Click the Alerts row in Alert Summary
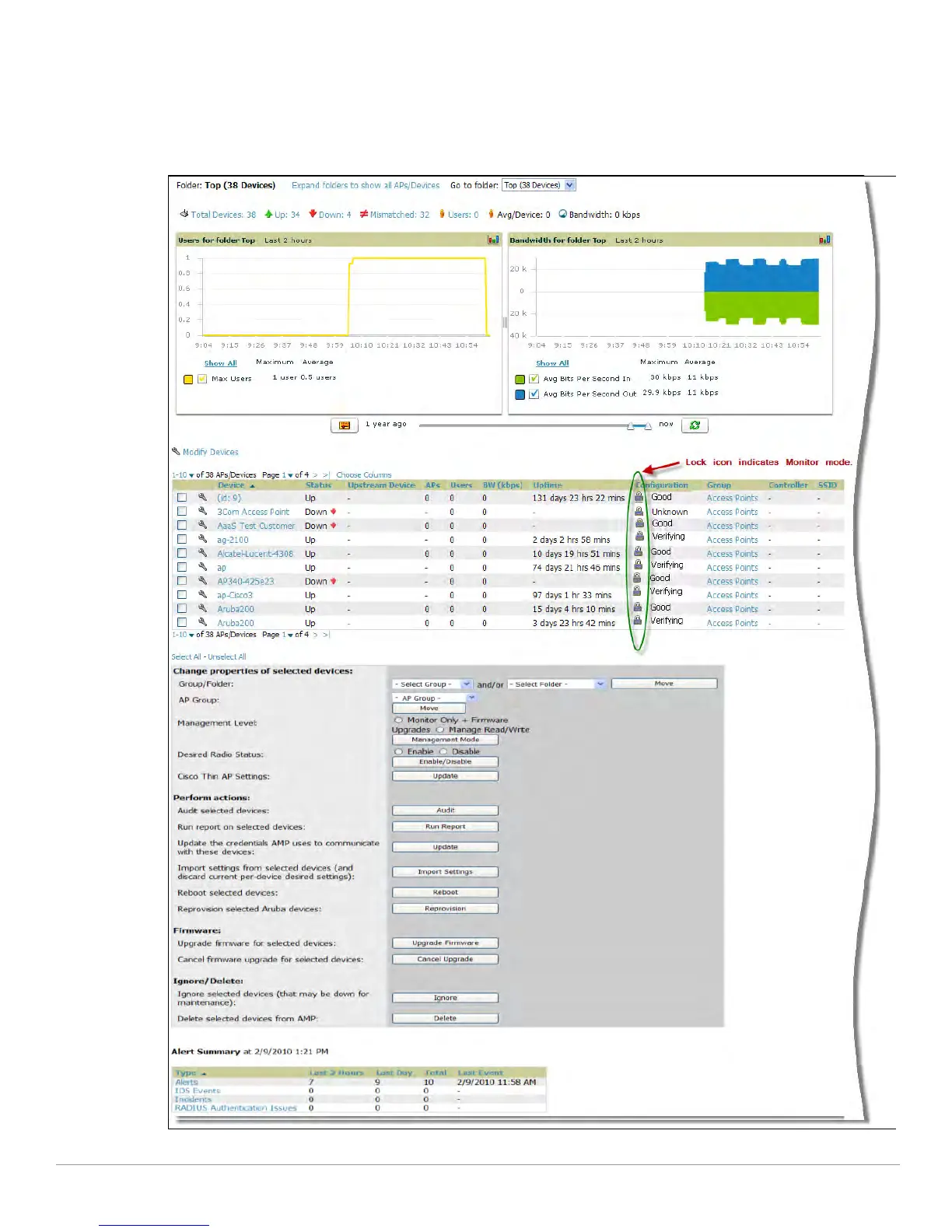The image size is (952, 1232). (360, 1082)
